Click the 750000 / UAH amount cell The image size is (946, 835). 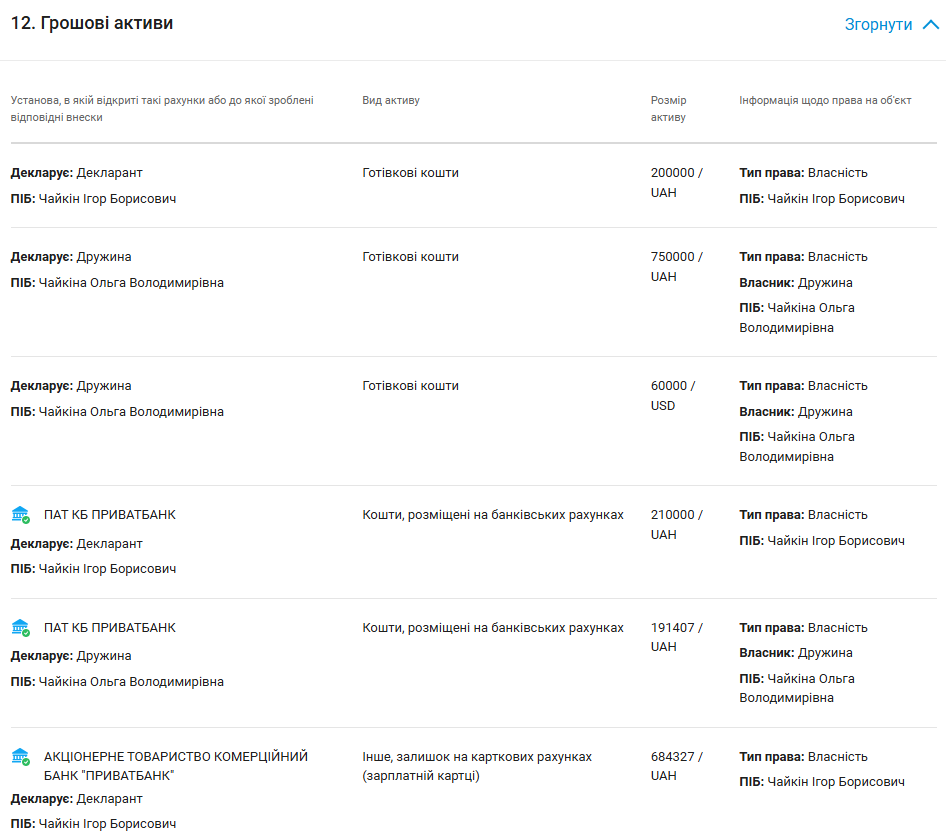tap(677, 267)
